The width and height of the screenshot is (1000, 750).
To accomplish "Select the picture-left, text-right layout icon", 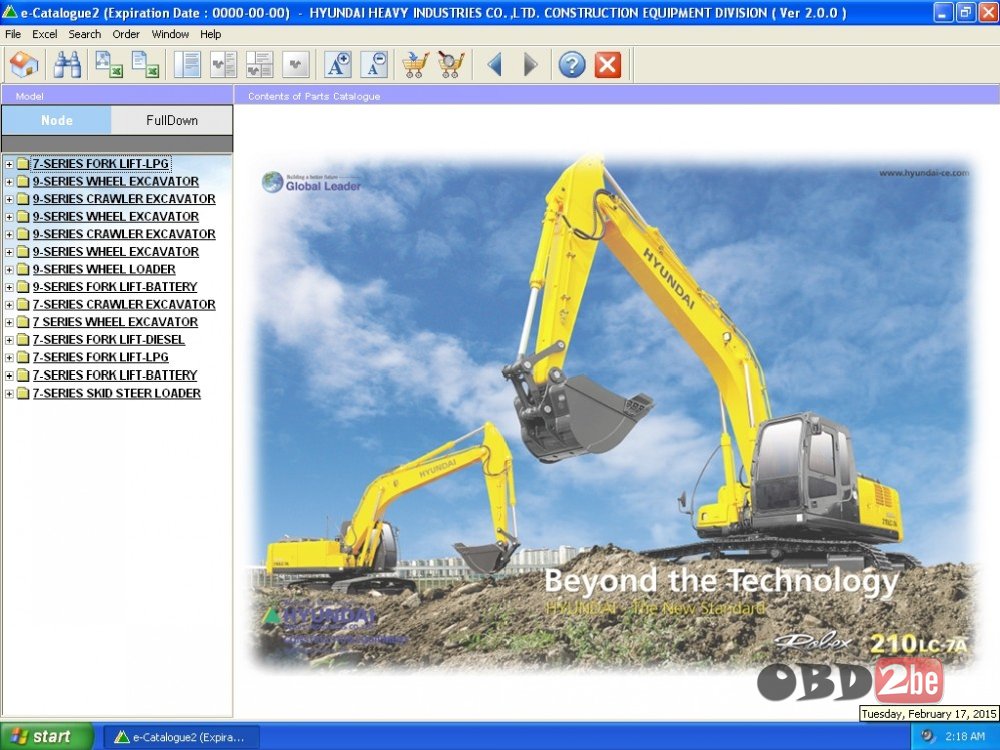I will tap(223, 64).
